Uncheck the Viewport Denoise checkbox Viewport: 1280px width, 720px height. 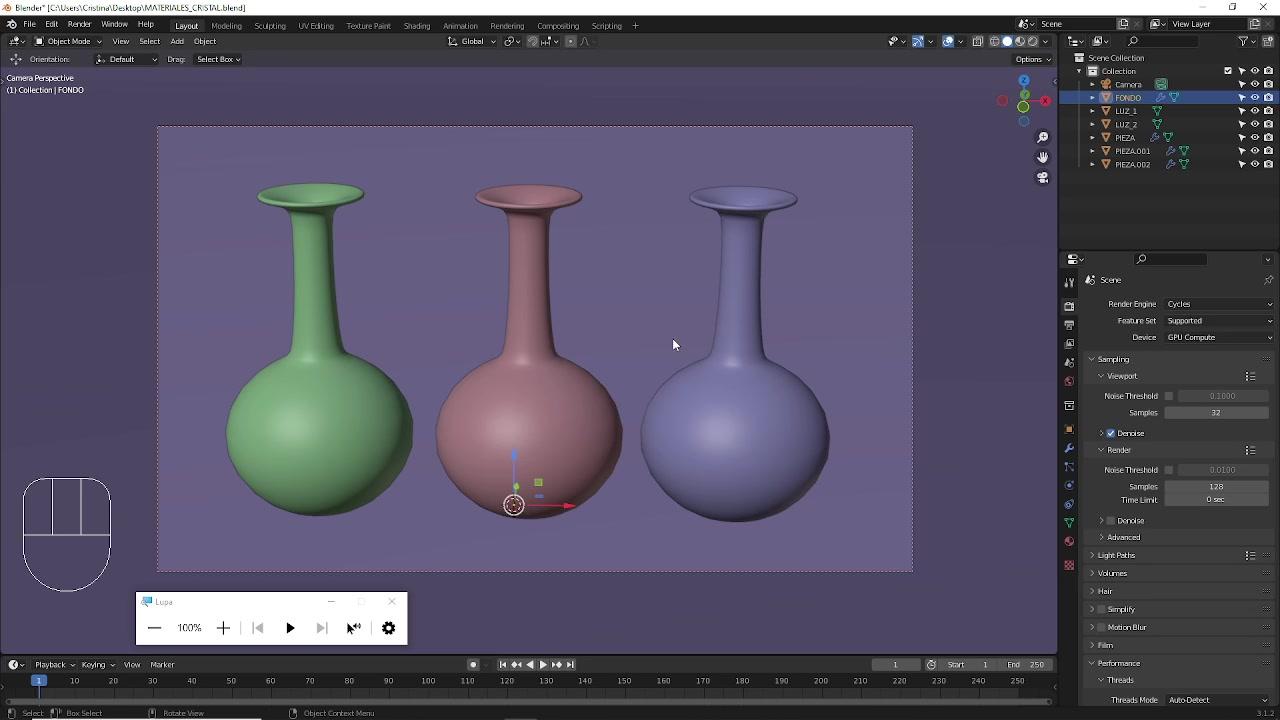point(1111,433)
